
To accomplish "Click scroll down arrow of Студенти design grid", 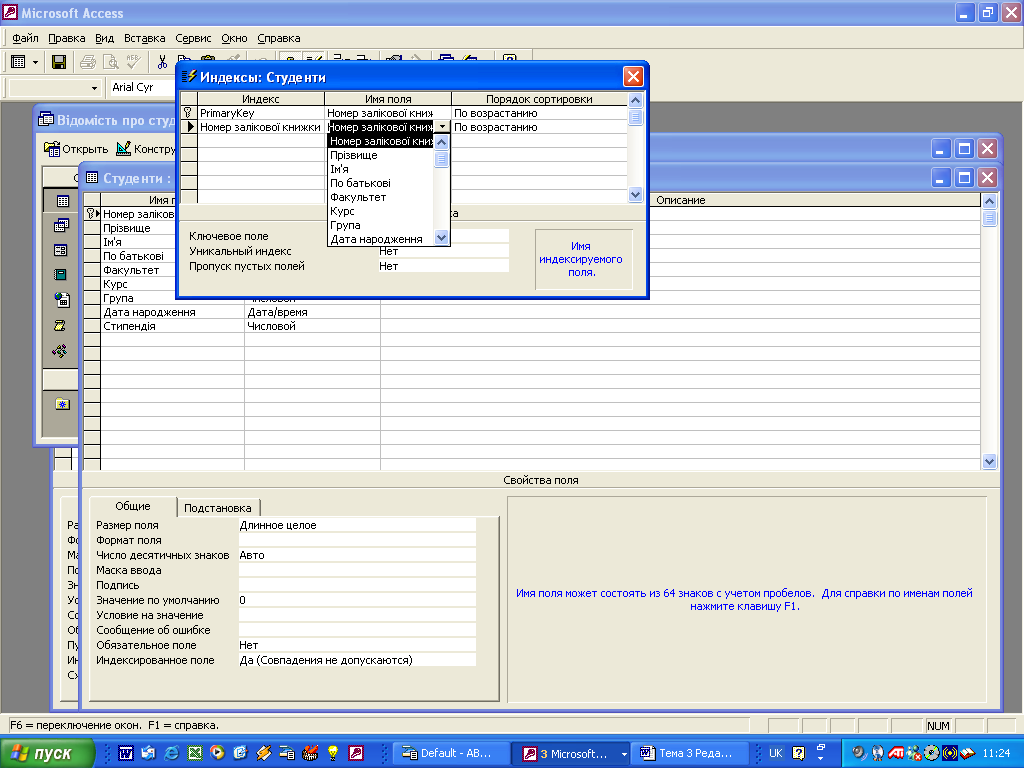I will (x=989, y=461).
